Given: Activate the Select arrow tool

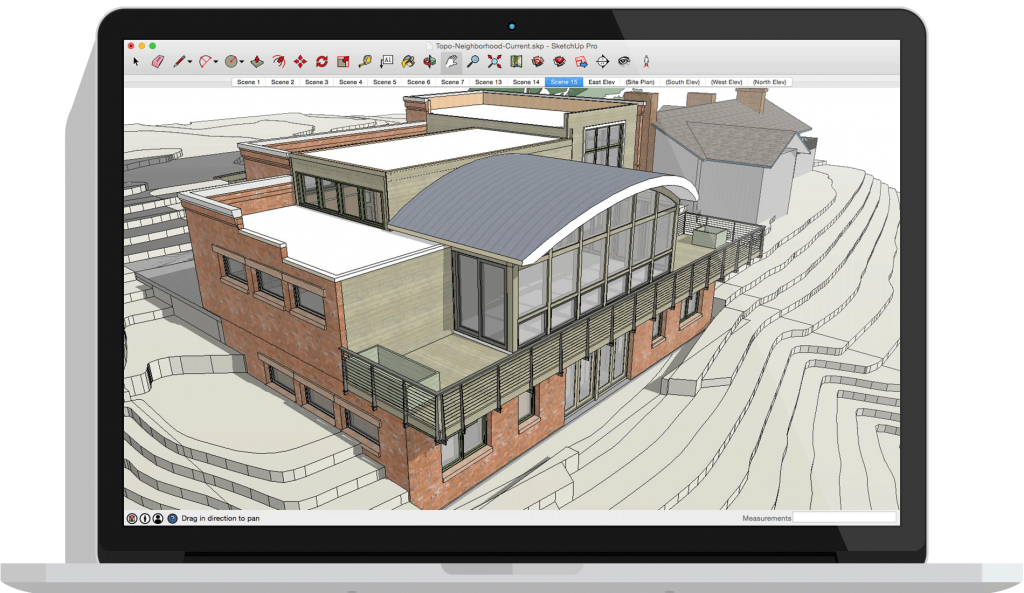Looking at the screenshot, I should pos(137,60).
